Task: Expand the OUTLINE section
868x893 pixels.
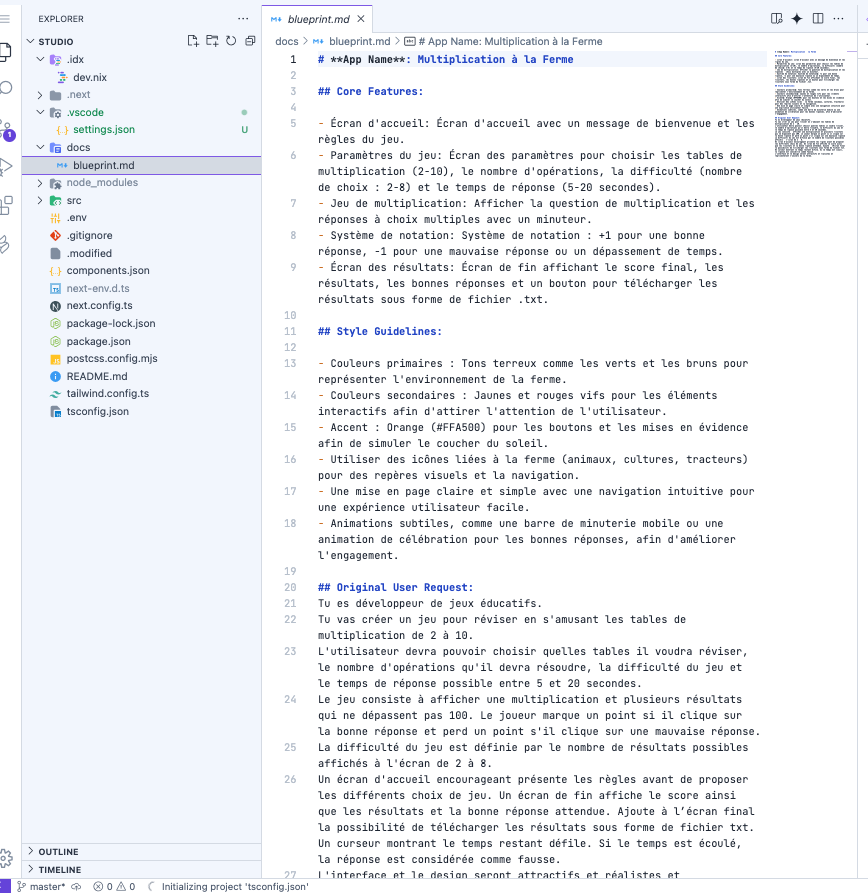Action: pos(59,852)
